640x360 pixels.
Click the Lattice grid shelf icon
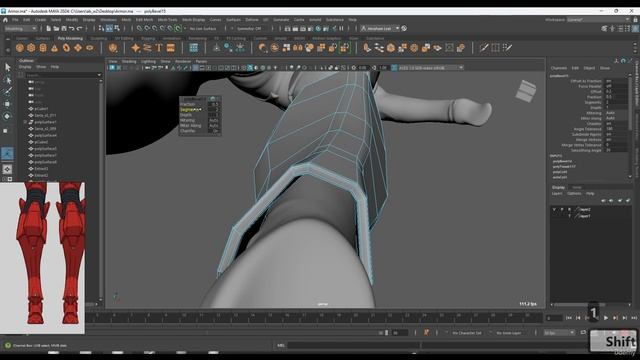click(193, 48)
